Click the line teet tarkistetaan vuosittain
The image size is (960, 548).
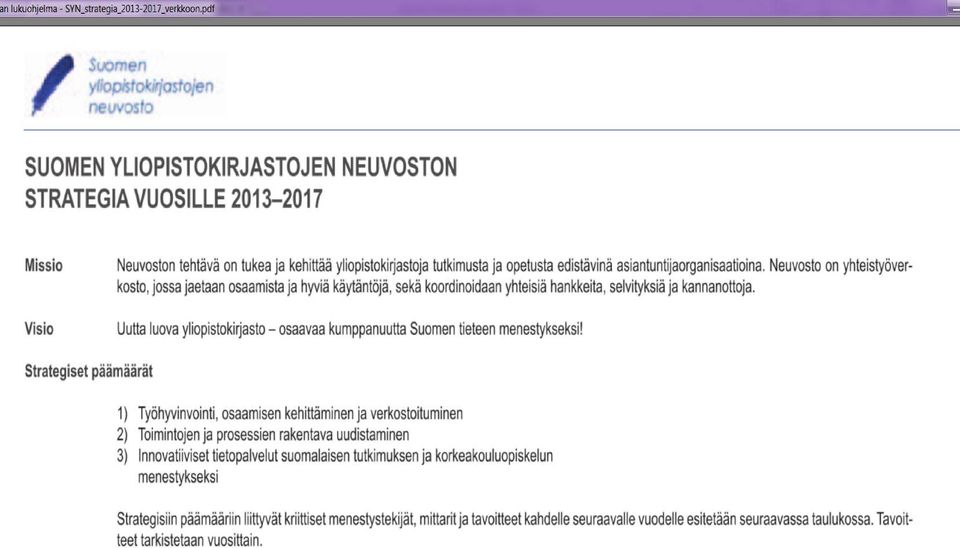click(x=189, y=540)
